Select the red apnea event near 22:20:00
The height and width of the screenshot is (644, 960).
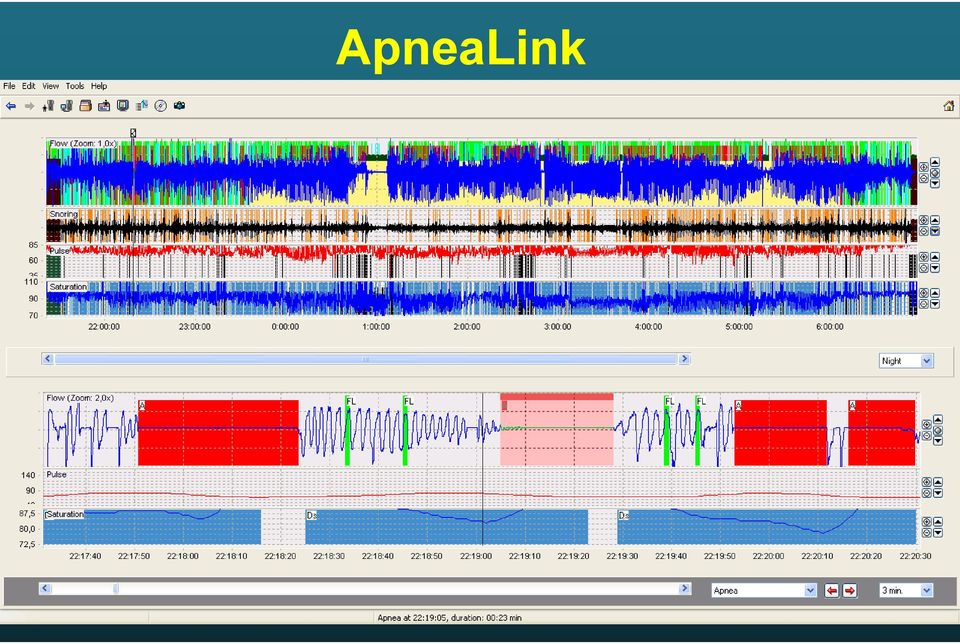pyautogui.click(x=781, y=433)
